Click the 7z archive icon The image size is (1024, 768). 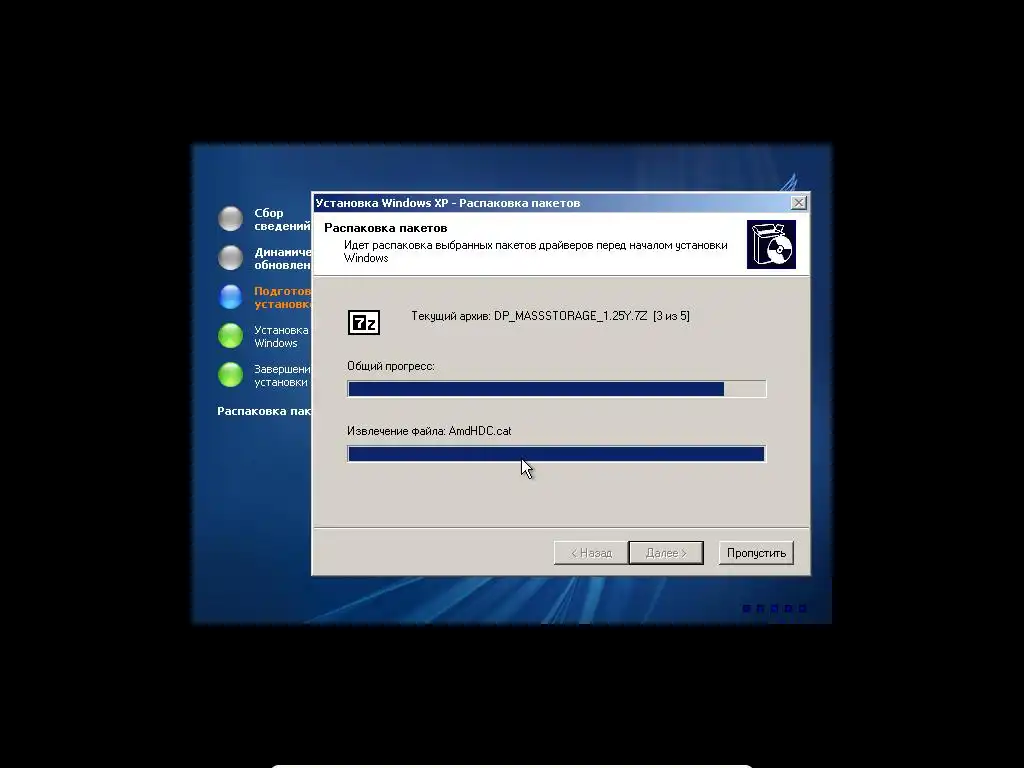pos(364,323)
